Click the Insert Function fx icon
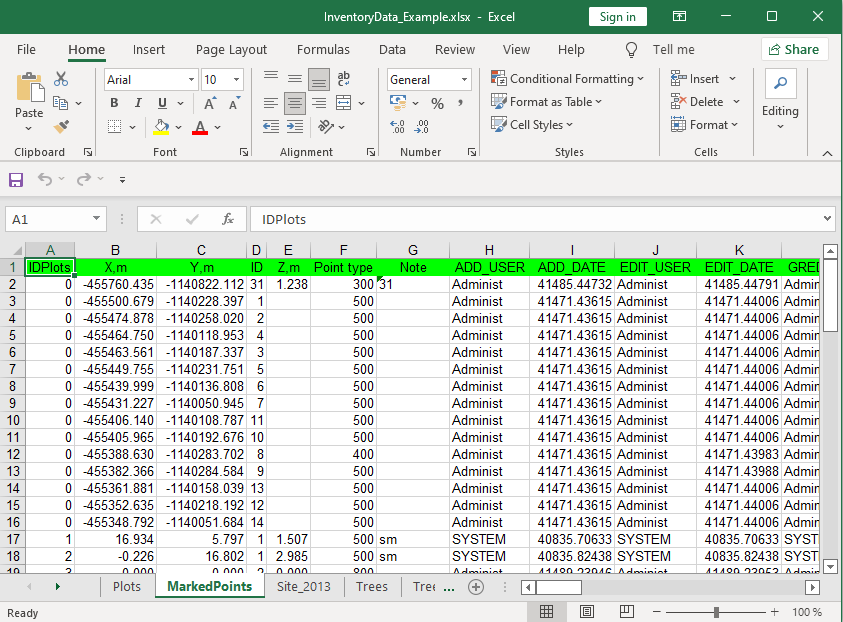This screenshot has width=843, height=622. (x=228, y=219)
